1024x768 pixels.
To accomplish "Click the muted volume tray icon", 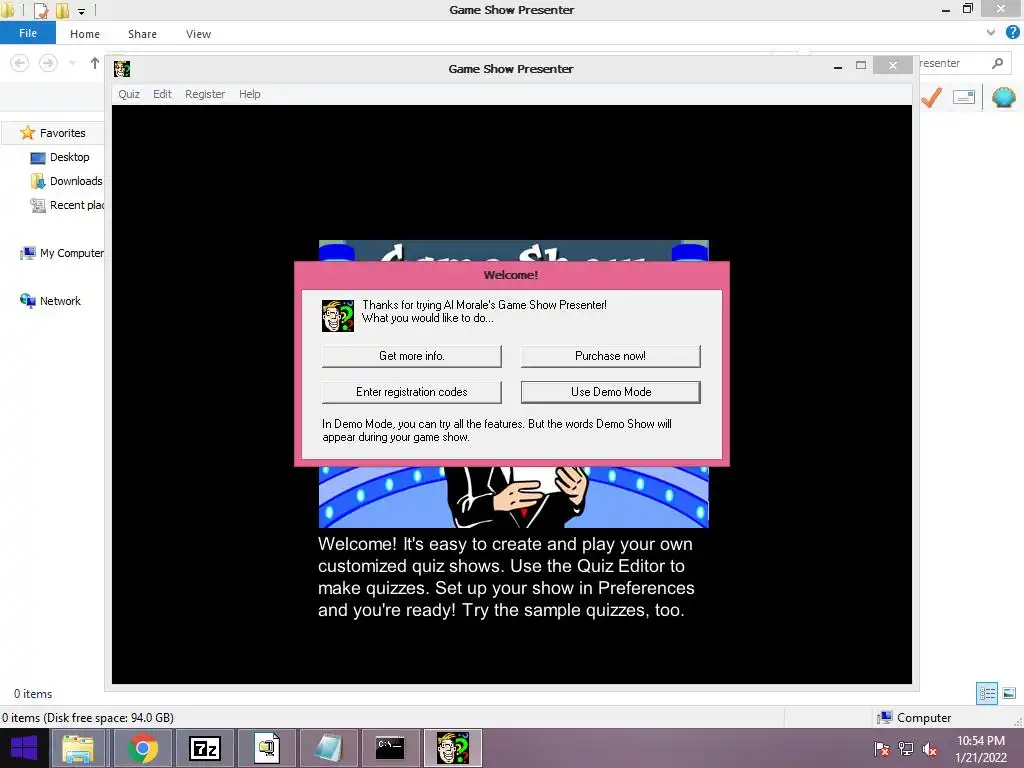I will tap(930, 749).
